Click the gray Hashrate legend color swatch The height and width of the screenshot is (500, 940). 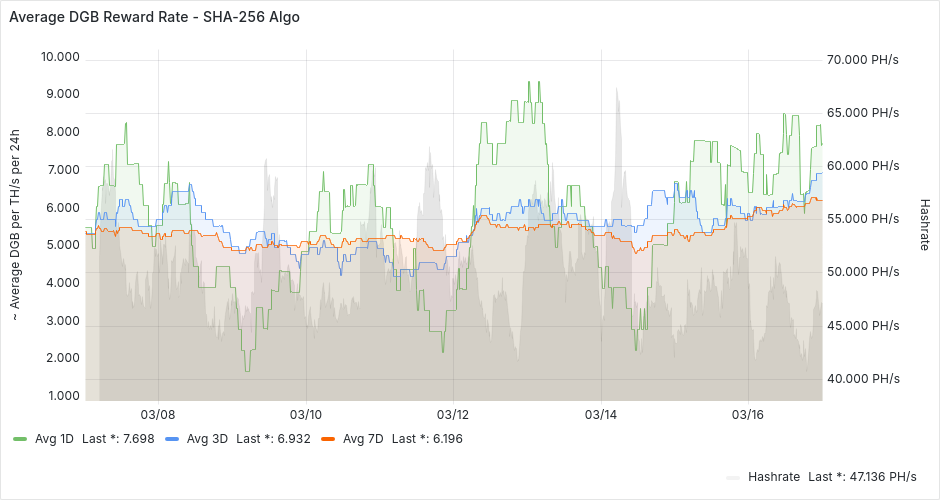pos(733,476)
